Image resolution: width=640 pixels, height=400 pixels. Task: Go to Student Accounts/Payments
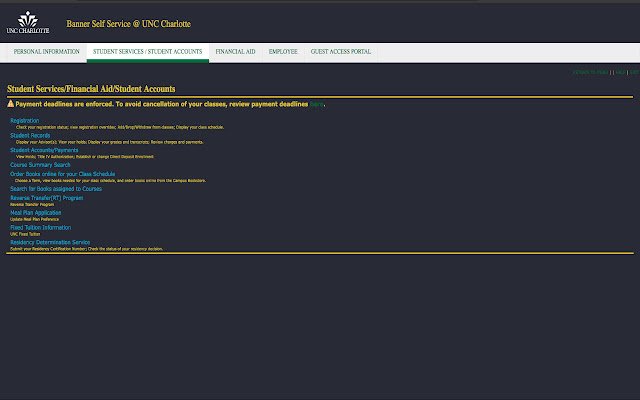click(x=44, y=150)
